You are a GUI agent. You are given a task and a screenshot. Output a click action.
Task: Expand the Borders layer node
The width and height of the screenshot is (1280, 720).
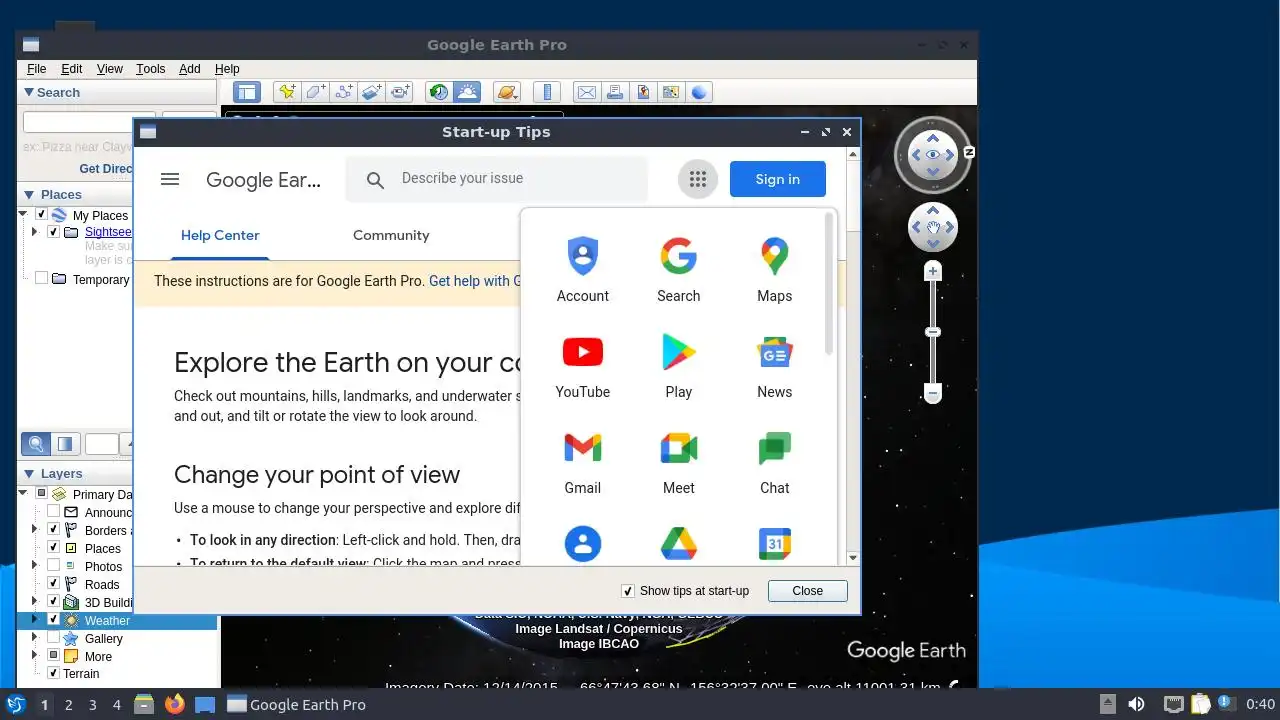(x=35, y=530)
